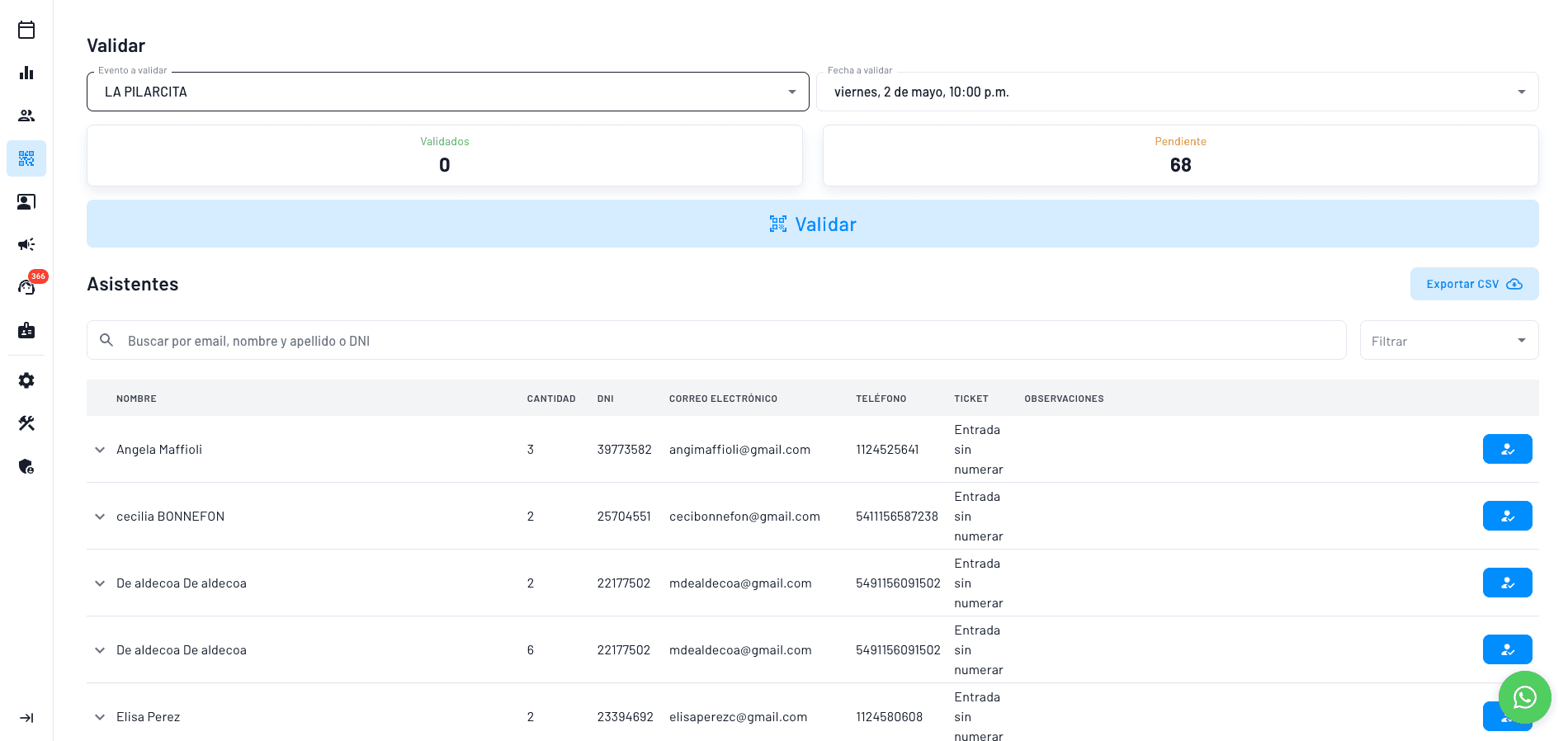Viewport: 1568px width, 741px height.
Task: Click email angimaffioli@gmail.com
Action: [x=739, y=450]
